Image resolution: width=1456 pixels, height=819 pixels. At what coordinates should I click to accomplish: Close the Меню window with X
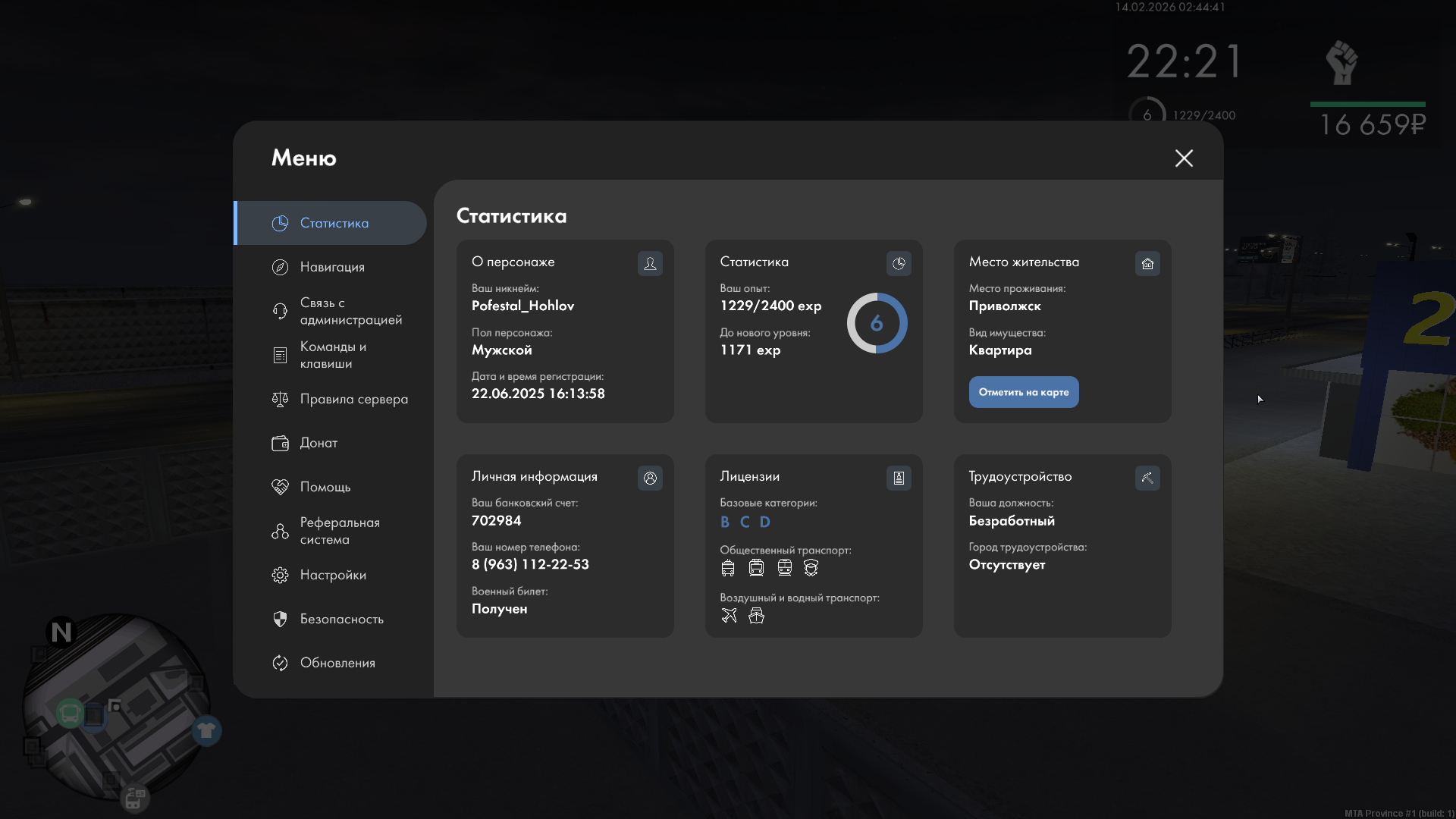pos(1184,158)
